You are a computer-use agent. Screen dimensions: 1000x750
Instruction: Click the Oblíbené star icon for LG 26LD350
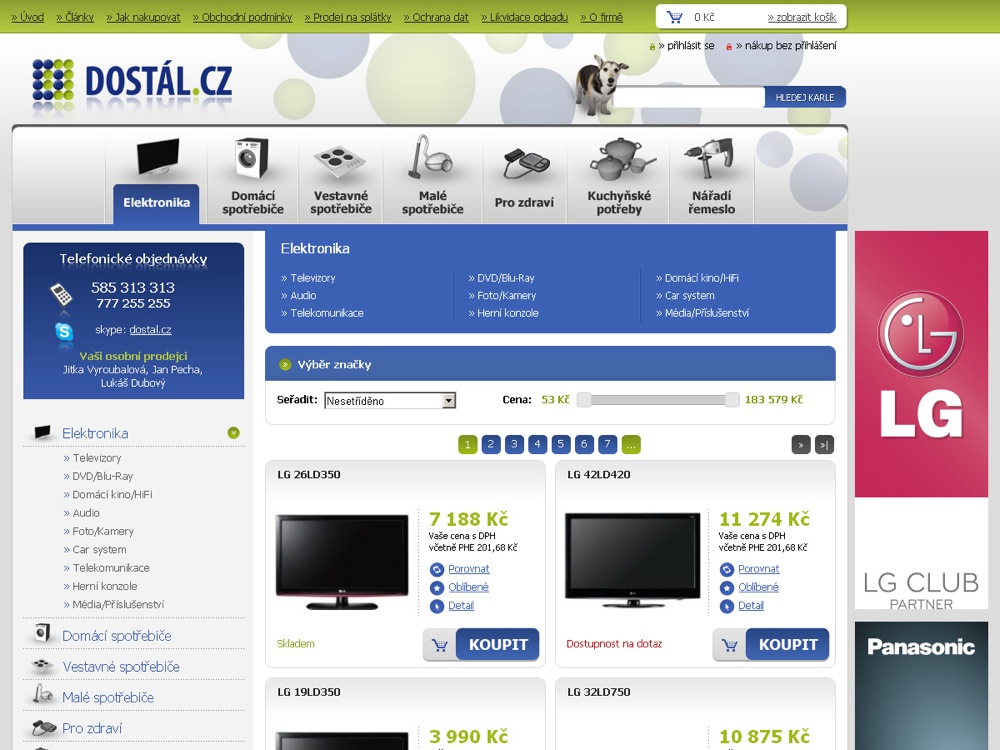click(x=437, y=587)
